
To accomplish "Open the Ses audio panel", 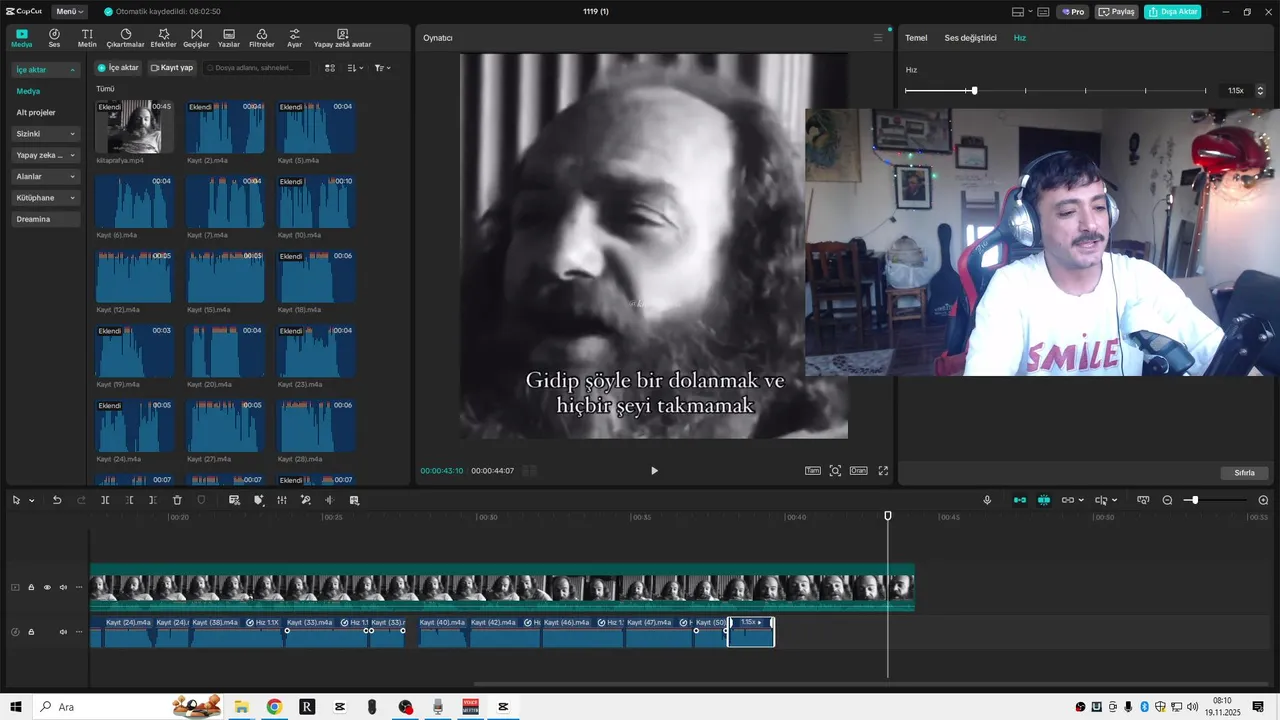I will [x=54, y=38].
